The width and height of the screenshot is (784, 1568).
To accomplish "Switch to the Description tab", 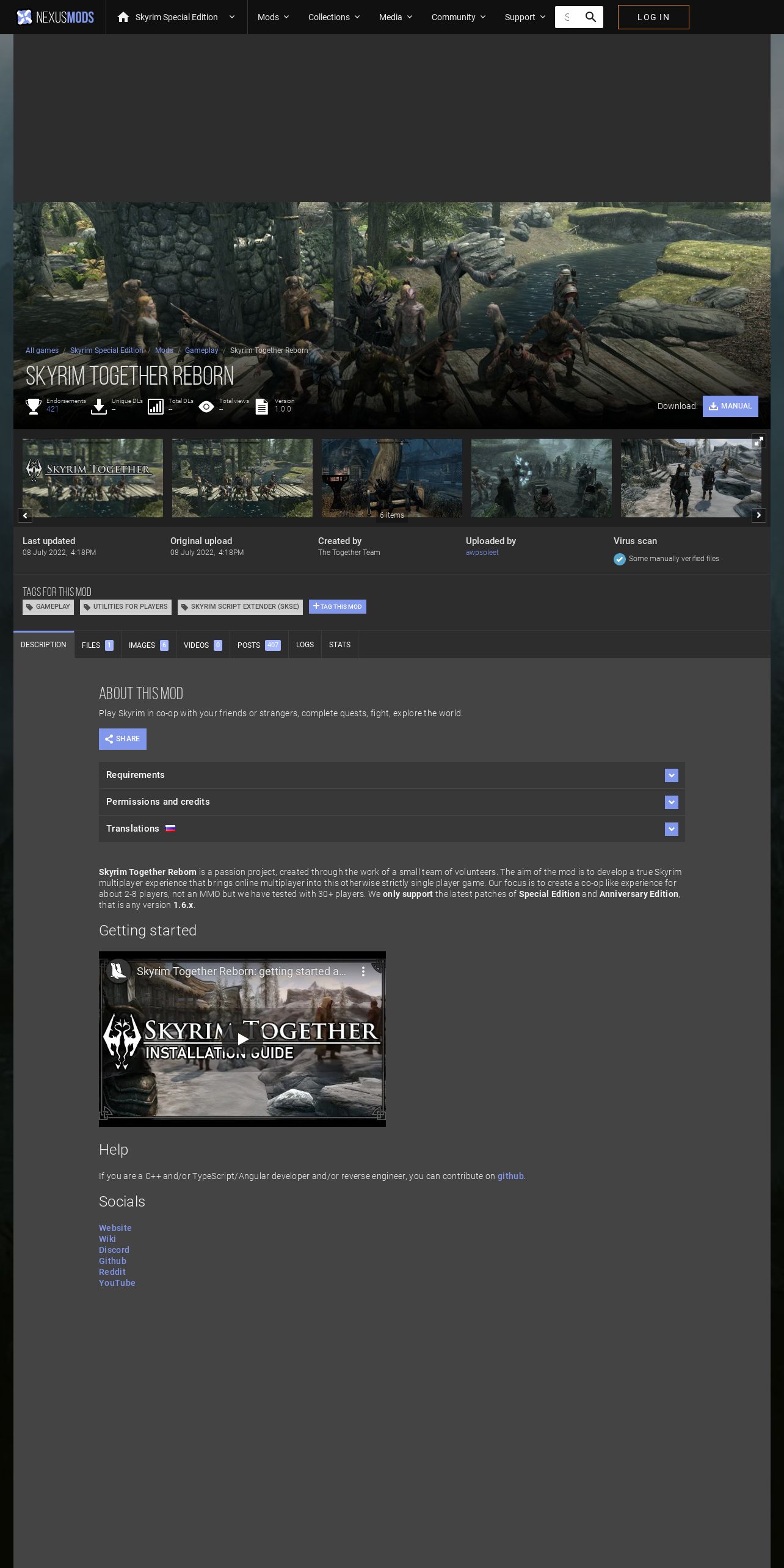I will [43, 645].
